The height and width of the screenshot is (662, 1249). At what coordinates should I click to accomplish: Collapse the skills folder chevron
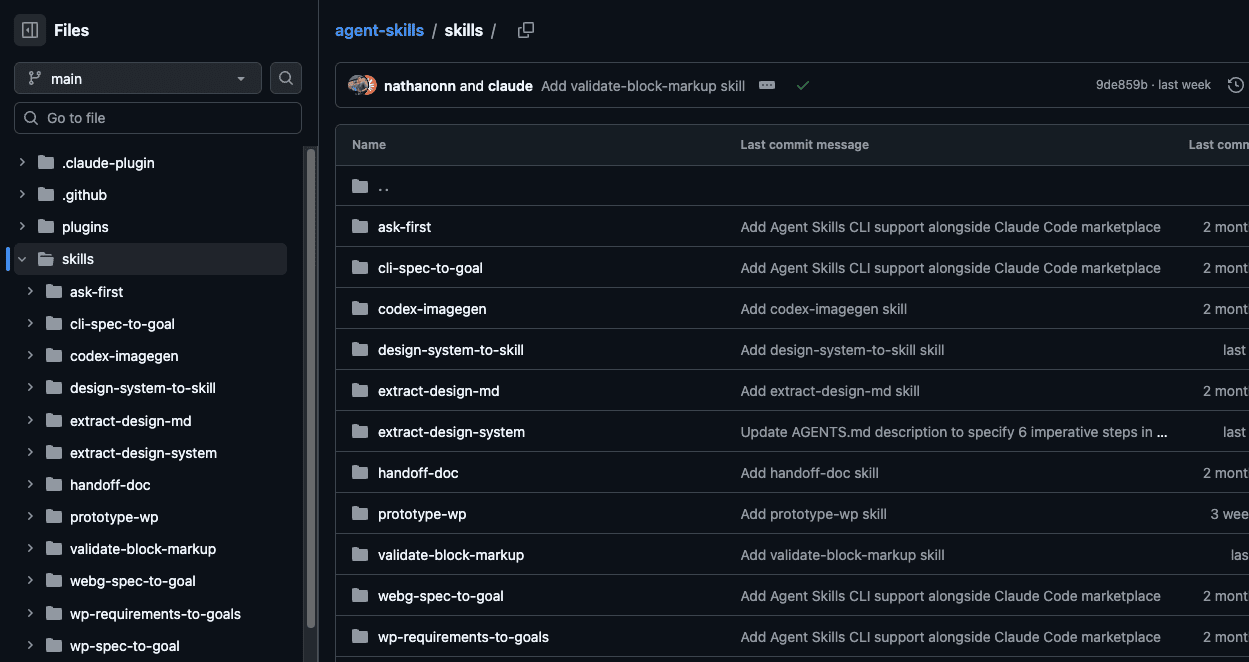22,259
